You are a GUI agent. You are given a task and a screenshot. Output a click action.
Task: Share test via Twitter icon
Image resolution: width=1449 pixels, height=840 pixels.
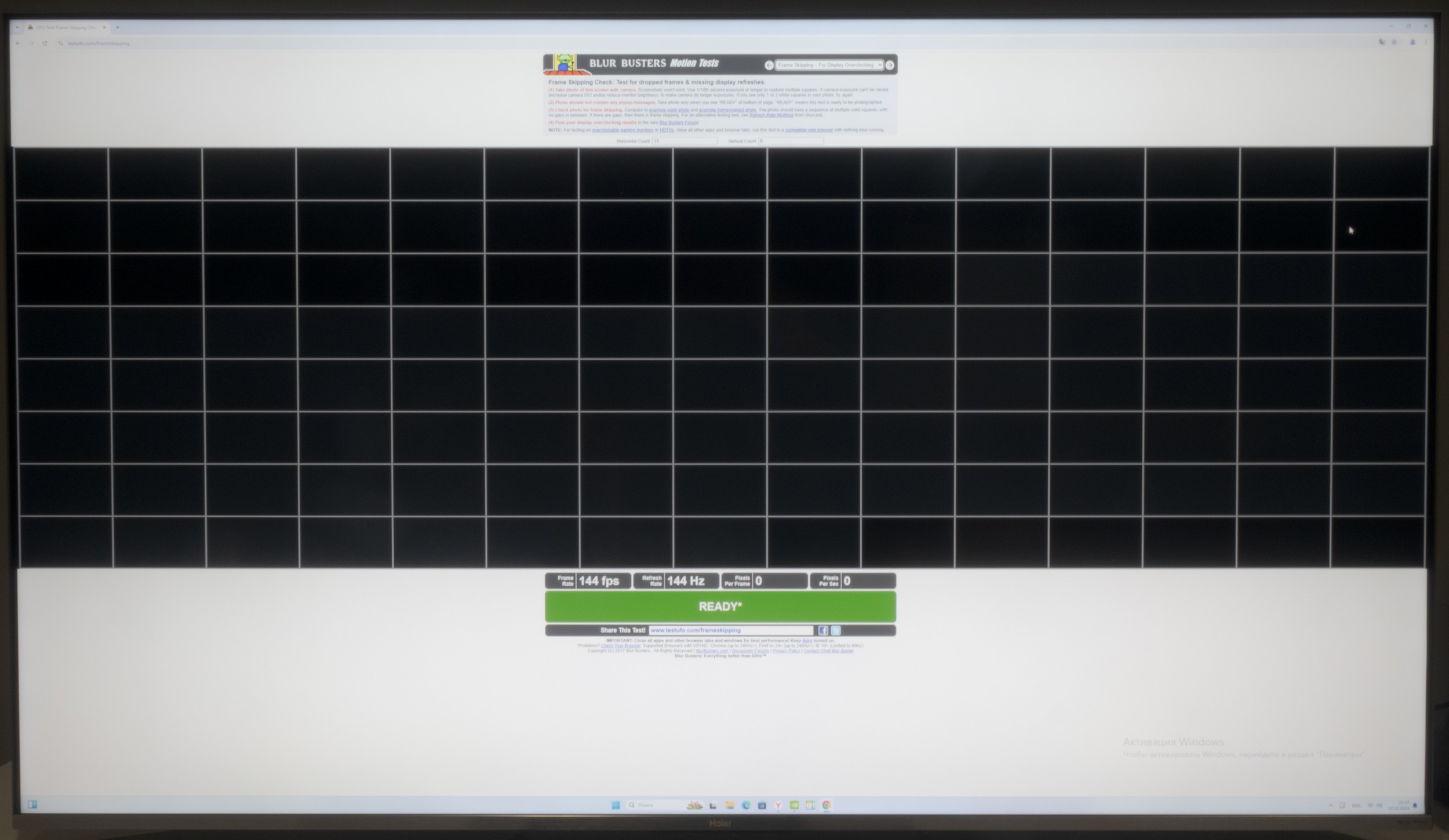pyautogui.click(x=836, y=630)
